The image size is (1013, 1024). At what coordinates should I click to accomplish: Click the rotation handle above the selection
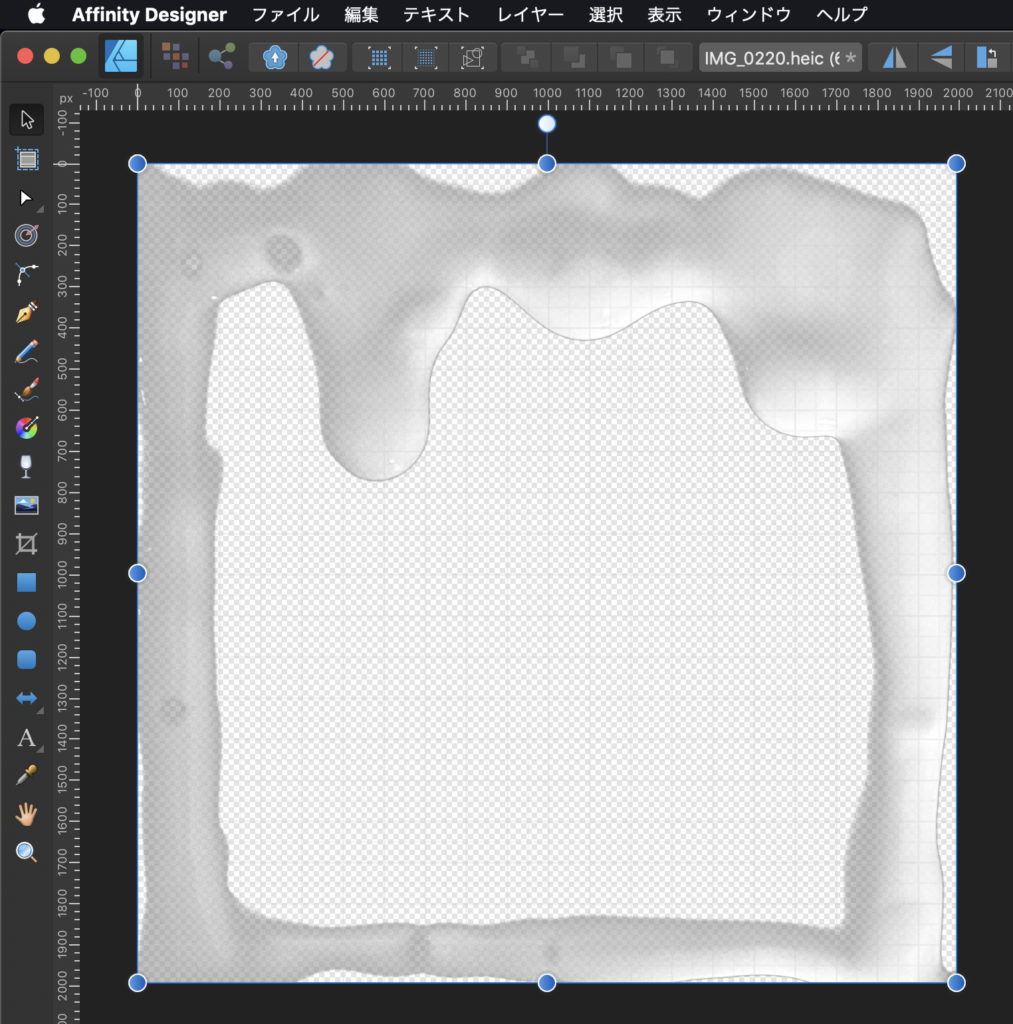(547, 124)
